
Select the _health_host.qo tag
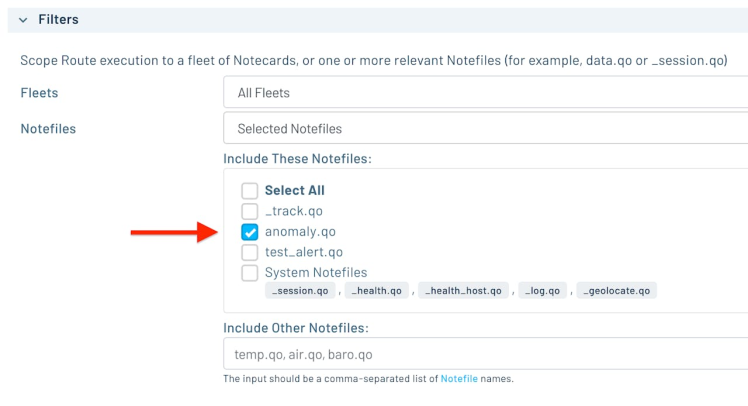click(x=462, y=291)
